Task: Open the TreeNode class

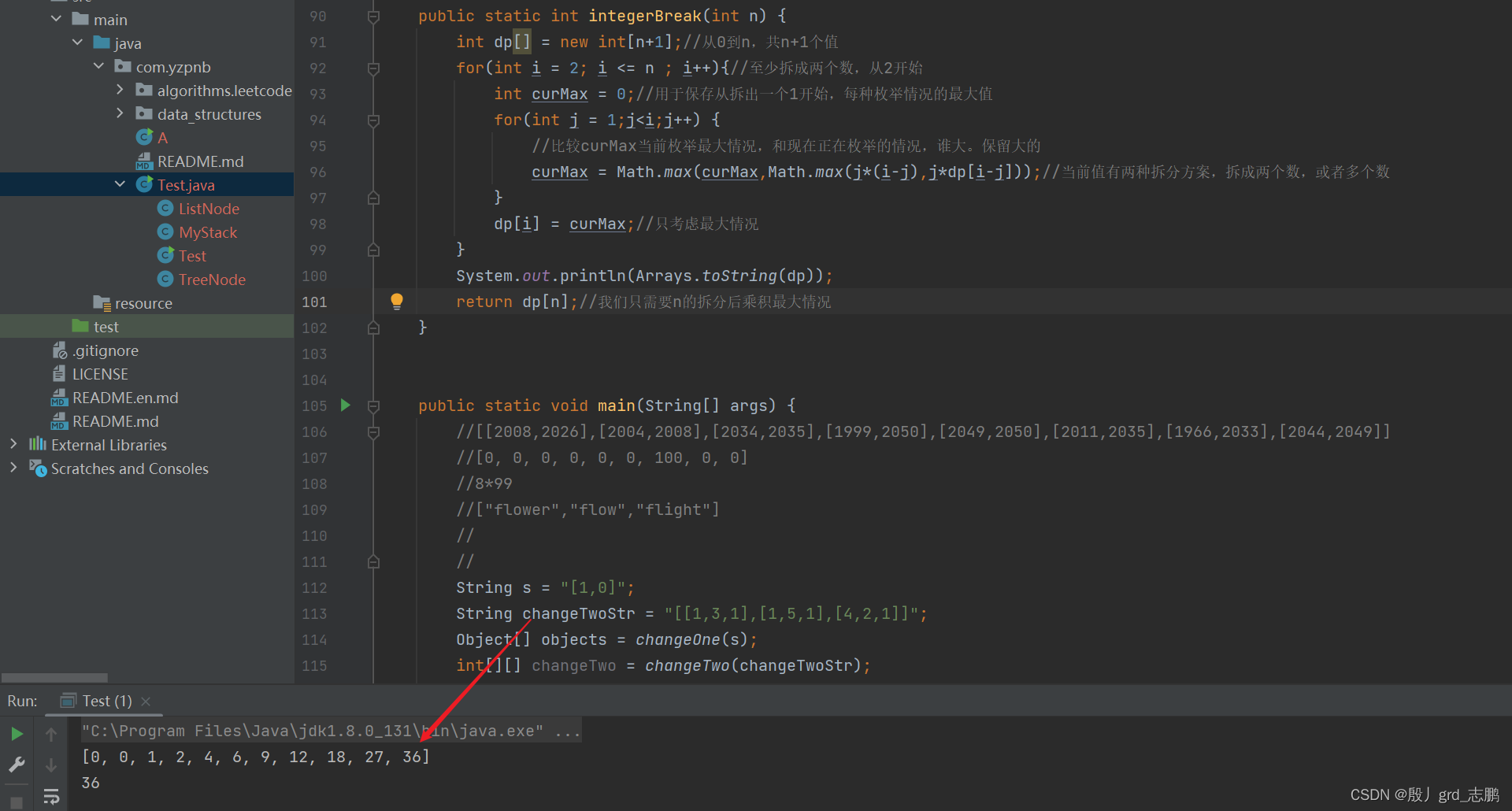Action: 212,280
